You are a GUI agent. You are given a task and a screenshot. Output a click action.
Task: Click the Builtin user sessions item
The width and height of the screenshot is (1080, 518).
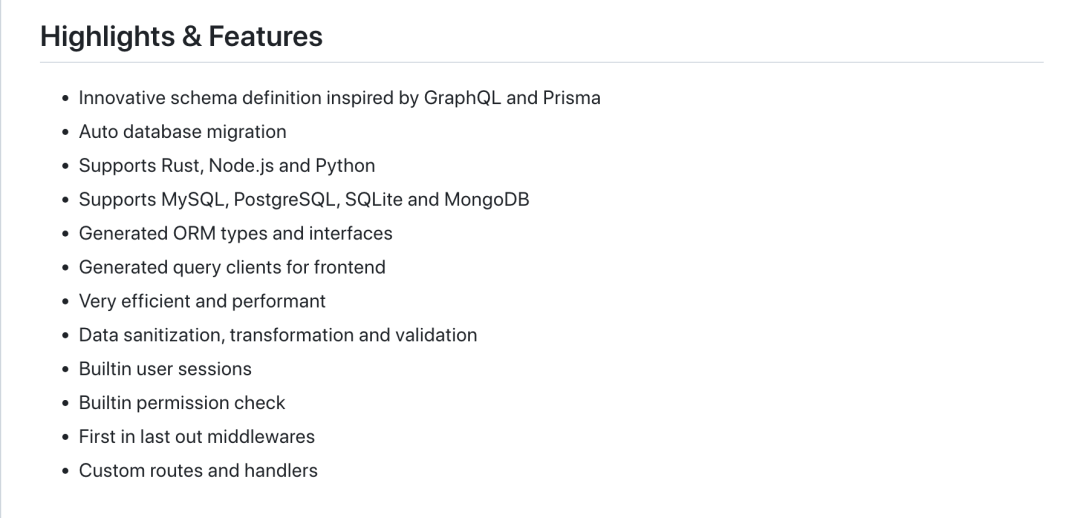point(165,369)
